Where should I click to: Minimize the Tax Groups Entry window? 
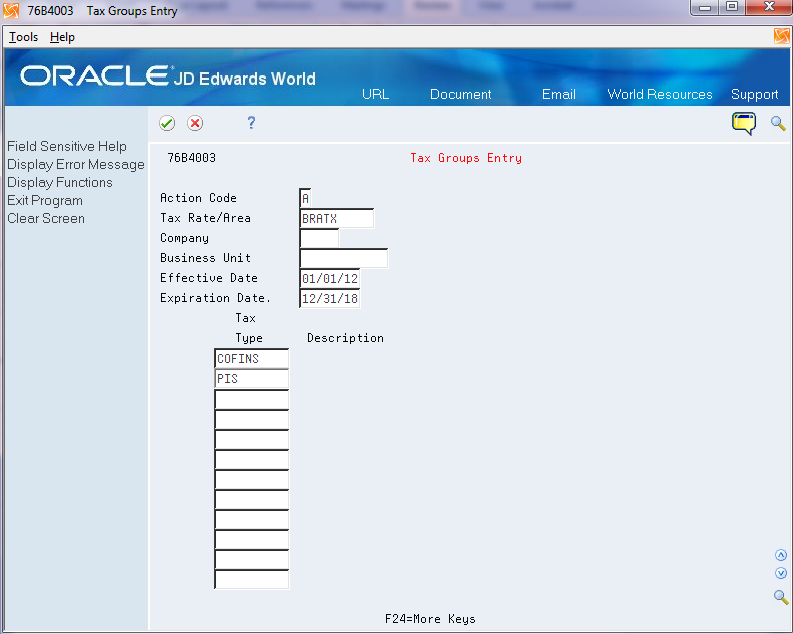705,8
